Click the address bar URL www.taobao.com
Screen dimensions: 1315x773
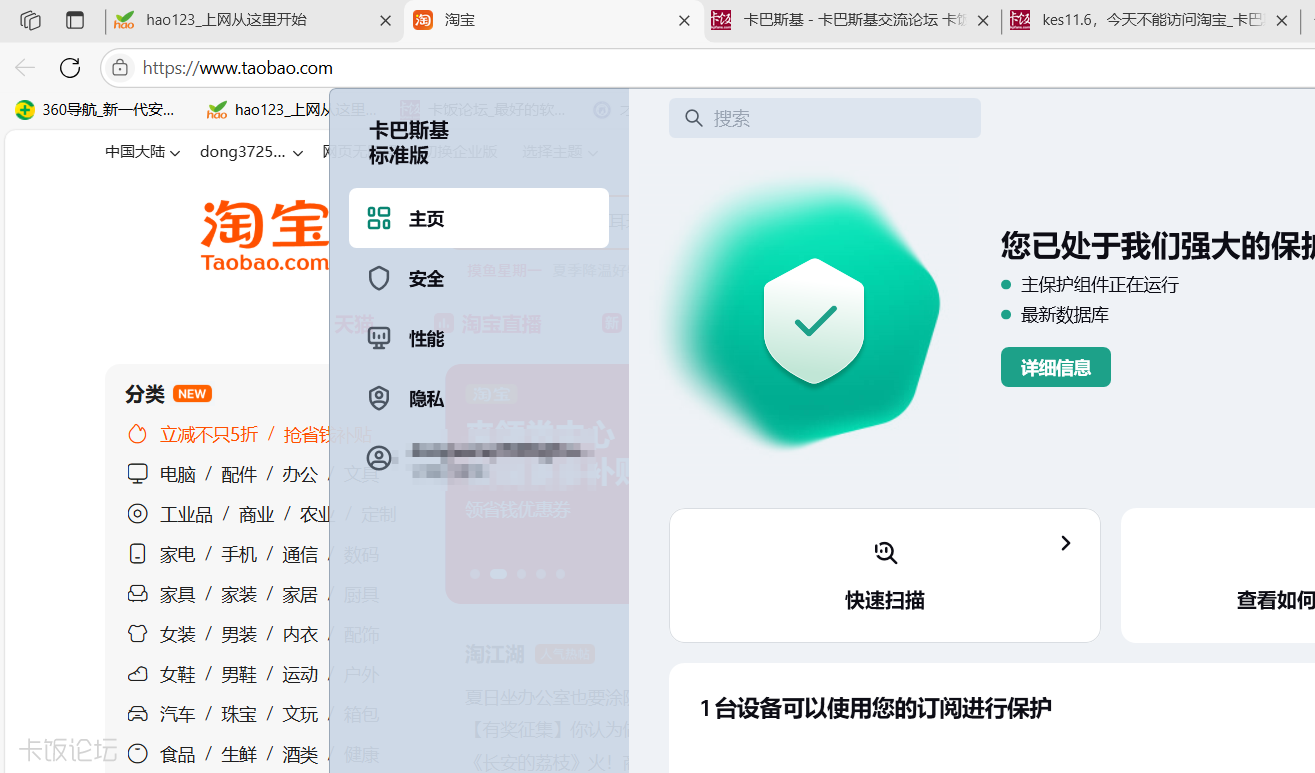click(238, 68)
